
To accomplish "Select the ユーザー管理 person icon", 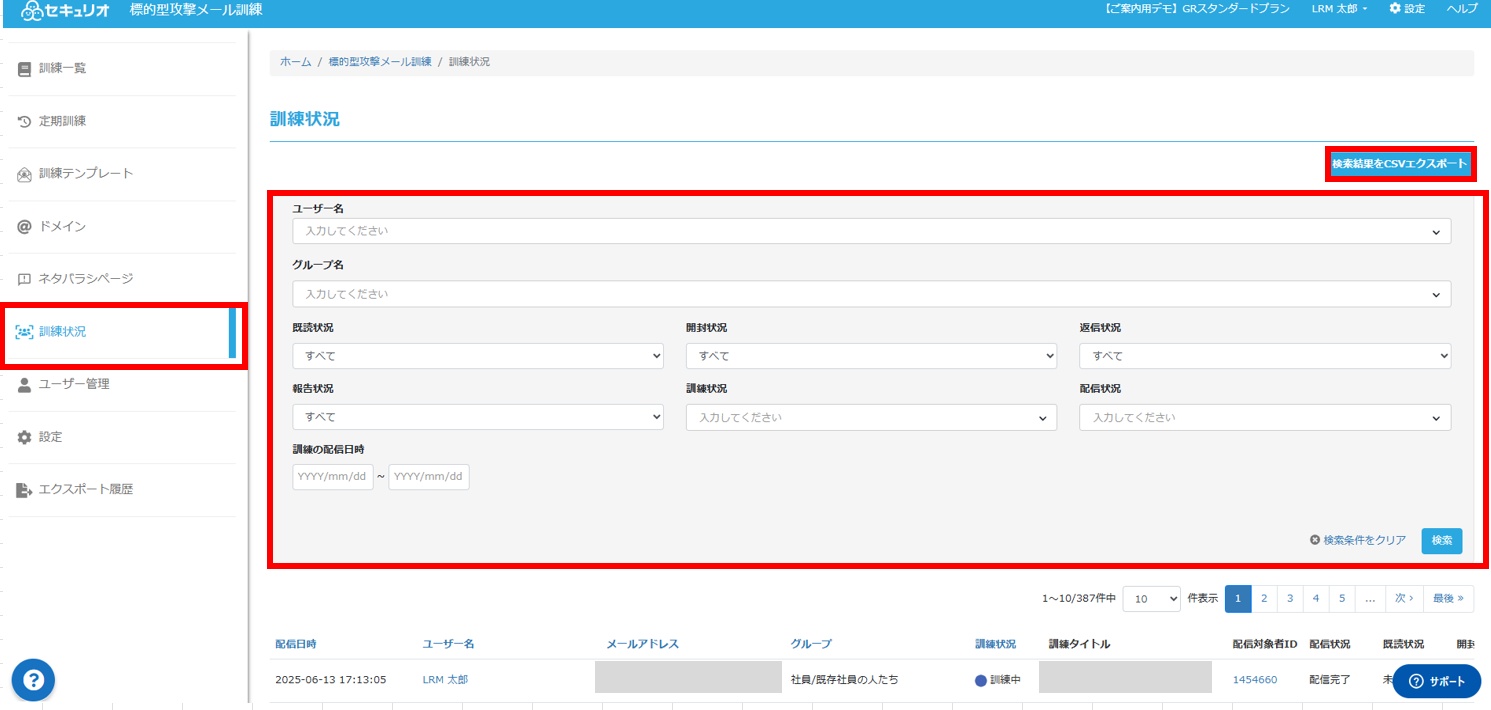I will click(x=25, y=384).
